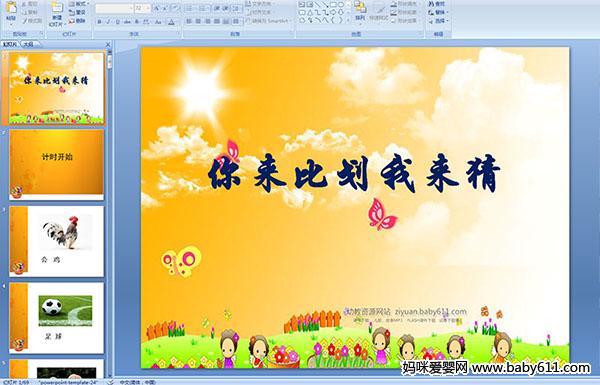The image size is (600, 385).
Task: Click the font color A icon
Action: point(171,22)
